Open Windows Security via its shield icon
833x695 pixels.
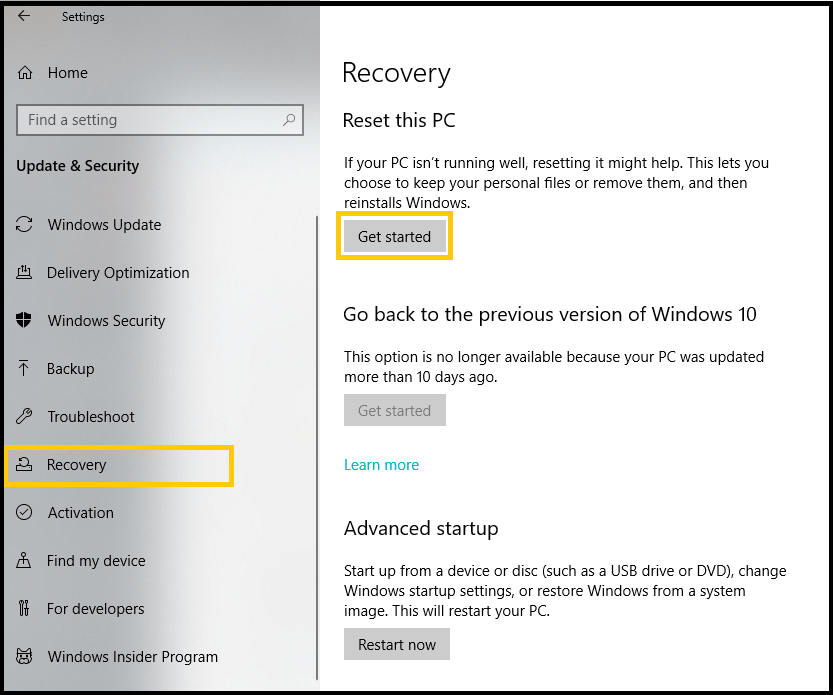click(x=28, y=321)
